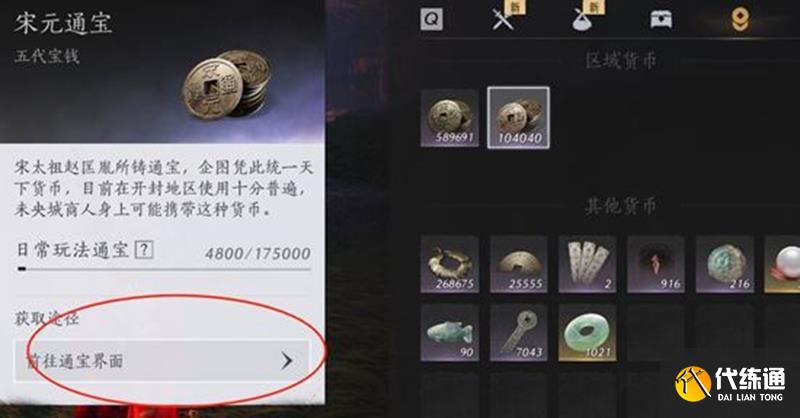The width and height of the screenshot is (800, 418).
Task: Open the crossed swords equipment tab
Action: 503,20
